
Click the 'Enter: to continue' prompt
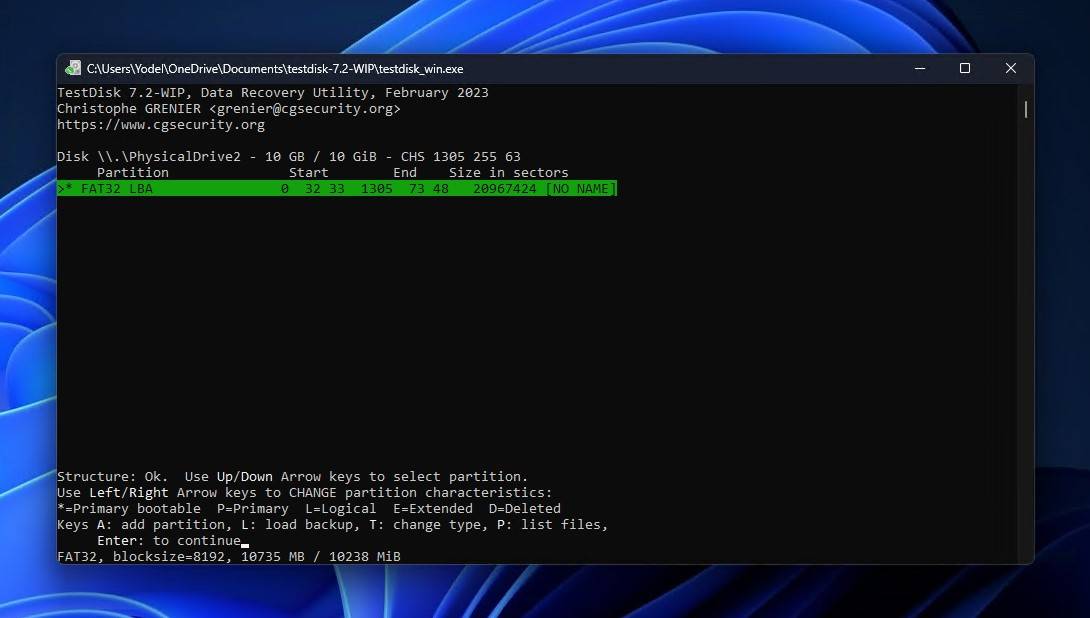click(169, 541)
